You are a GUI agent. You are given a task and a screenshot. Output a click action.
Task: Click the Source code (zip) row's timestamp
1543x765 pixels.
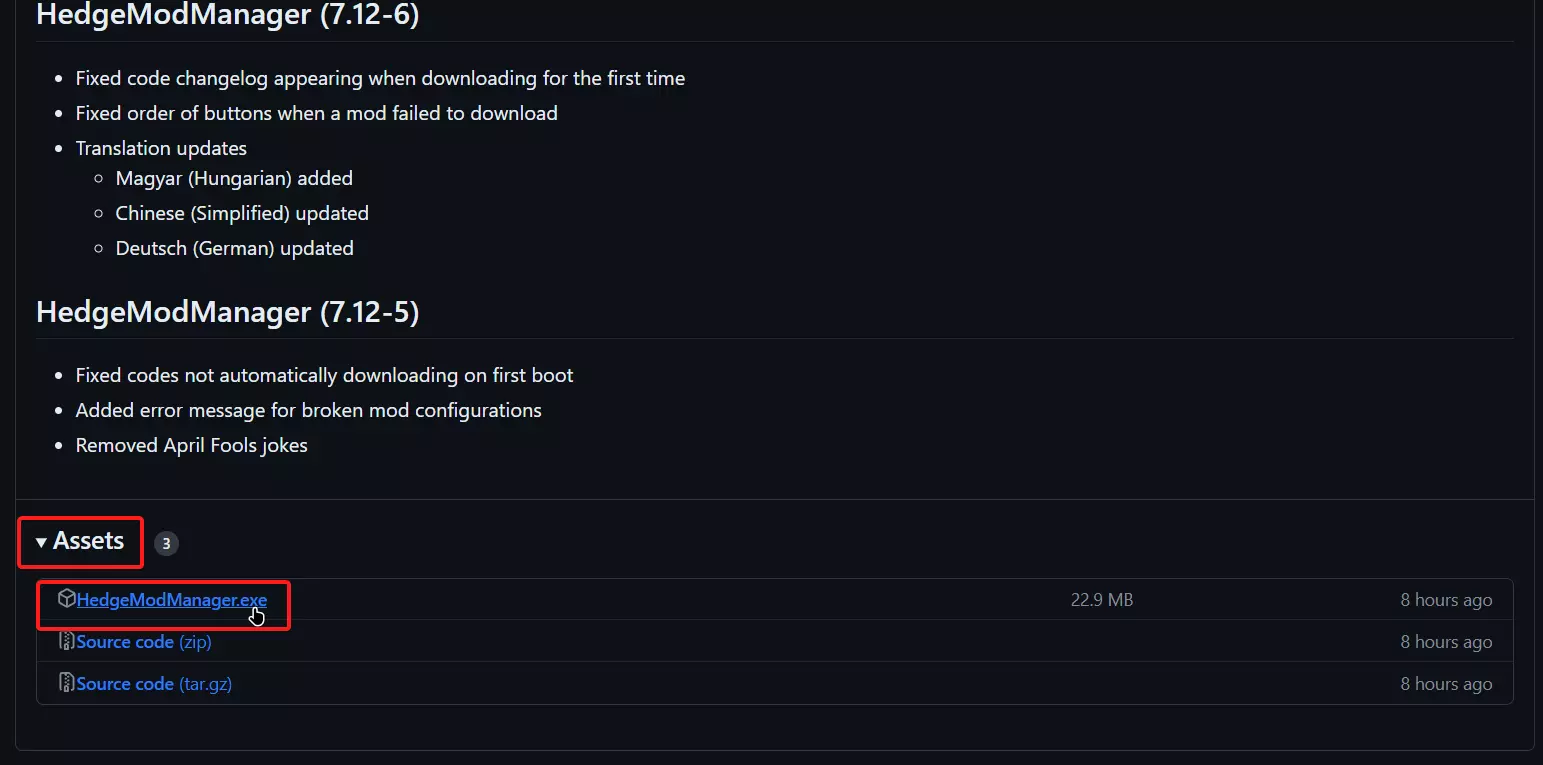pyautogui.click(x=1446, y=642)
